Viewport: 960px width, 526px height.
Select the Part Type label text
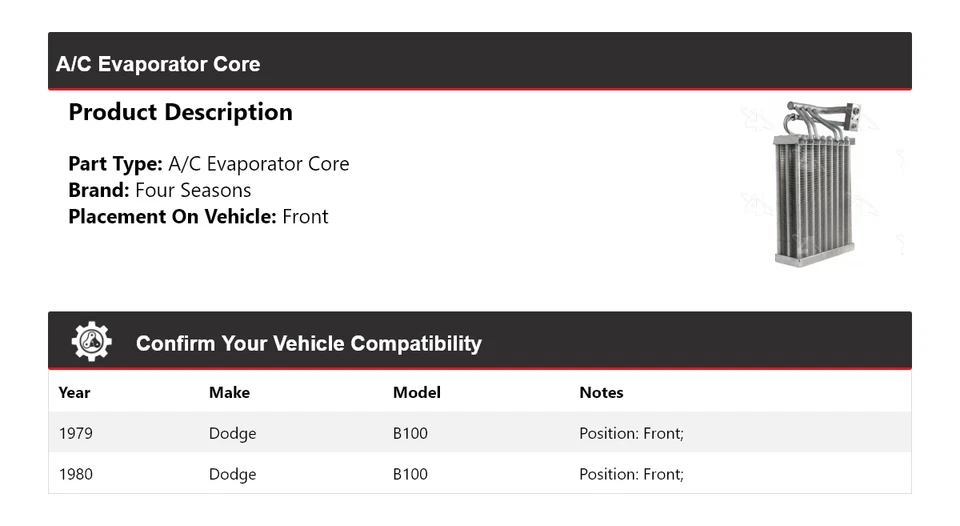click(x=115, y=164)
